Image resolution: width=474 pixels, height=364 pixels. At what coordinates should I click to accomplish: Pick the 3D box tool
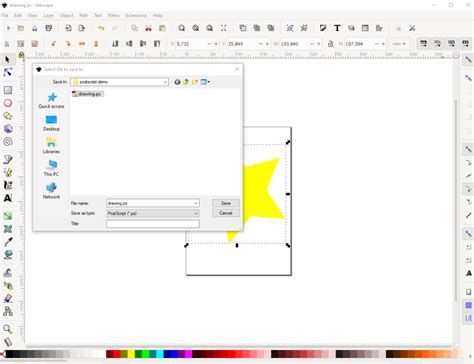coord(8,129)
